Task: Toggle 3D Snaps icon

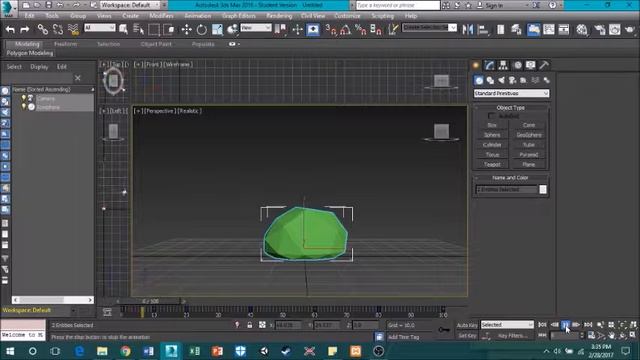Action: 331,29
